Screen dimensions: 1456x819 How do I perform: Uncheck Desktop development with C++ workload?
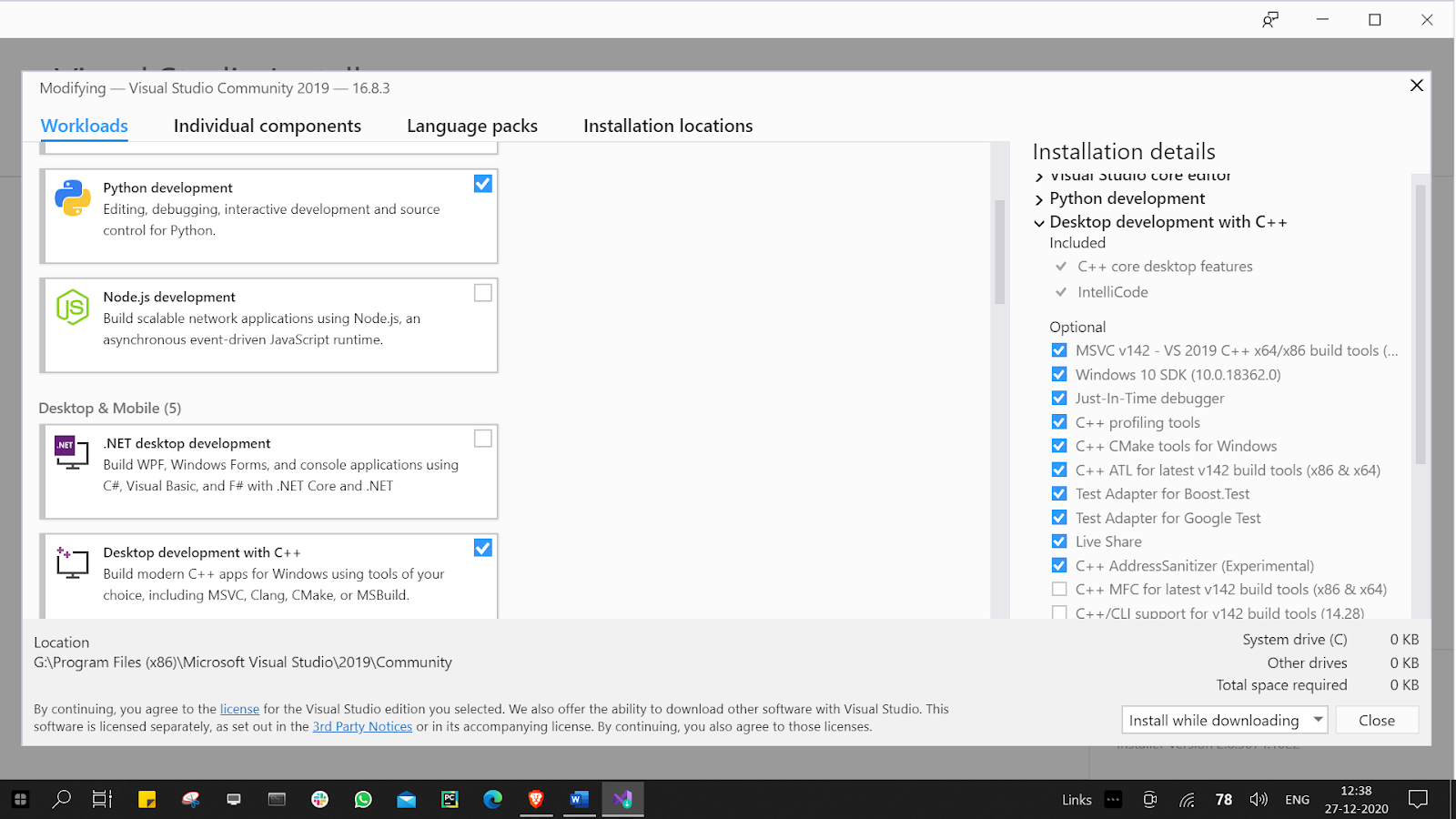[x=483, y=548]
